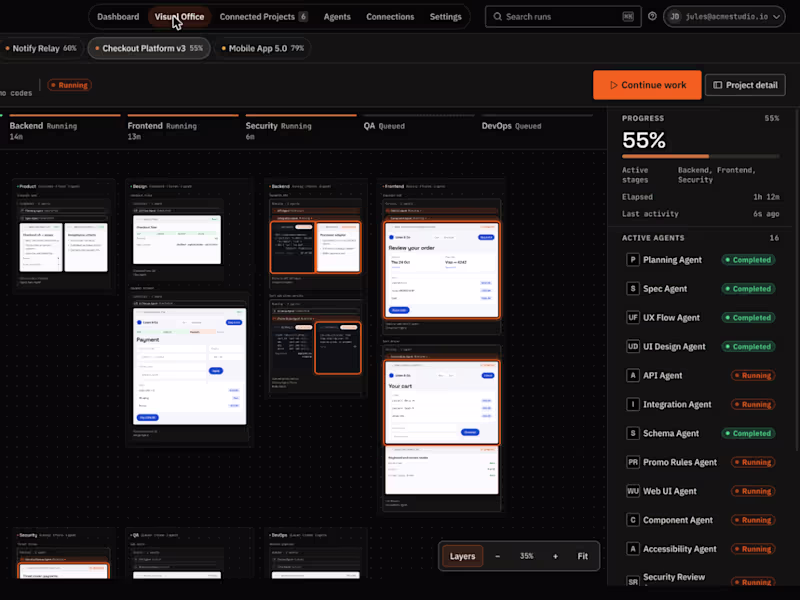Select the Security Running stage
This screenshot has height=600, width=800.
click(301, 130)
